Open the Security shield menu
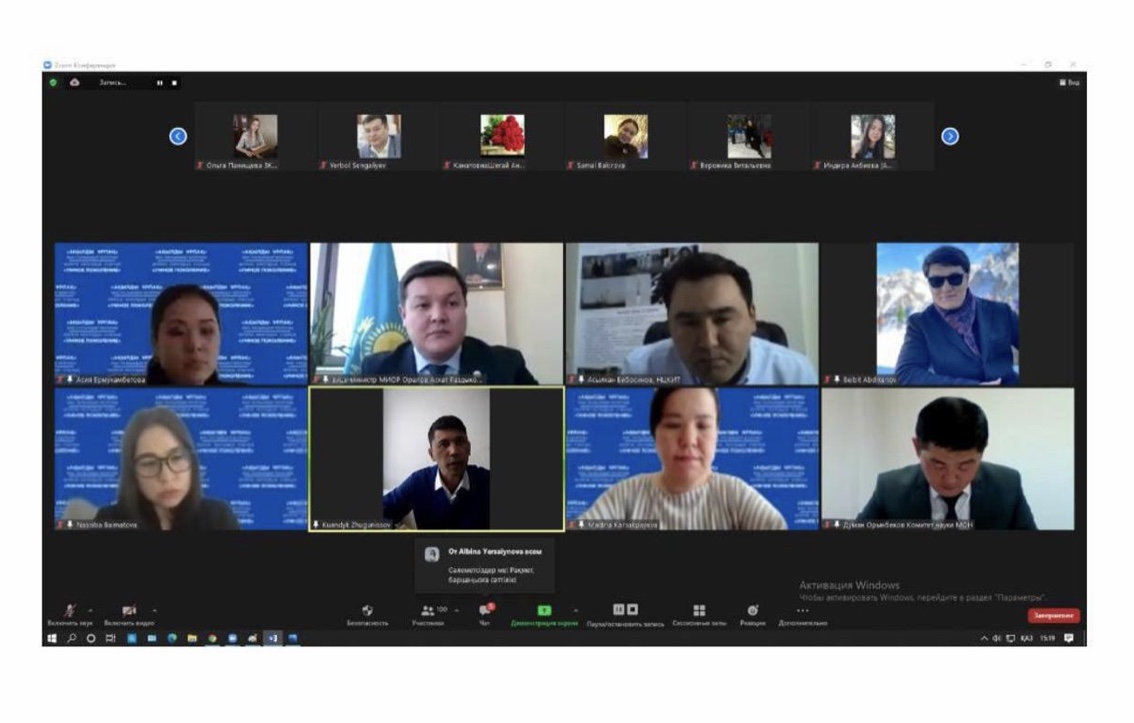This screenshot has height=723, width=1134. [x=367, y=612]
